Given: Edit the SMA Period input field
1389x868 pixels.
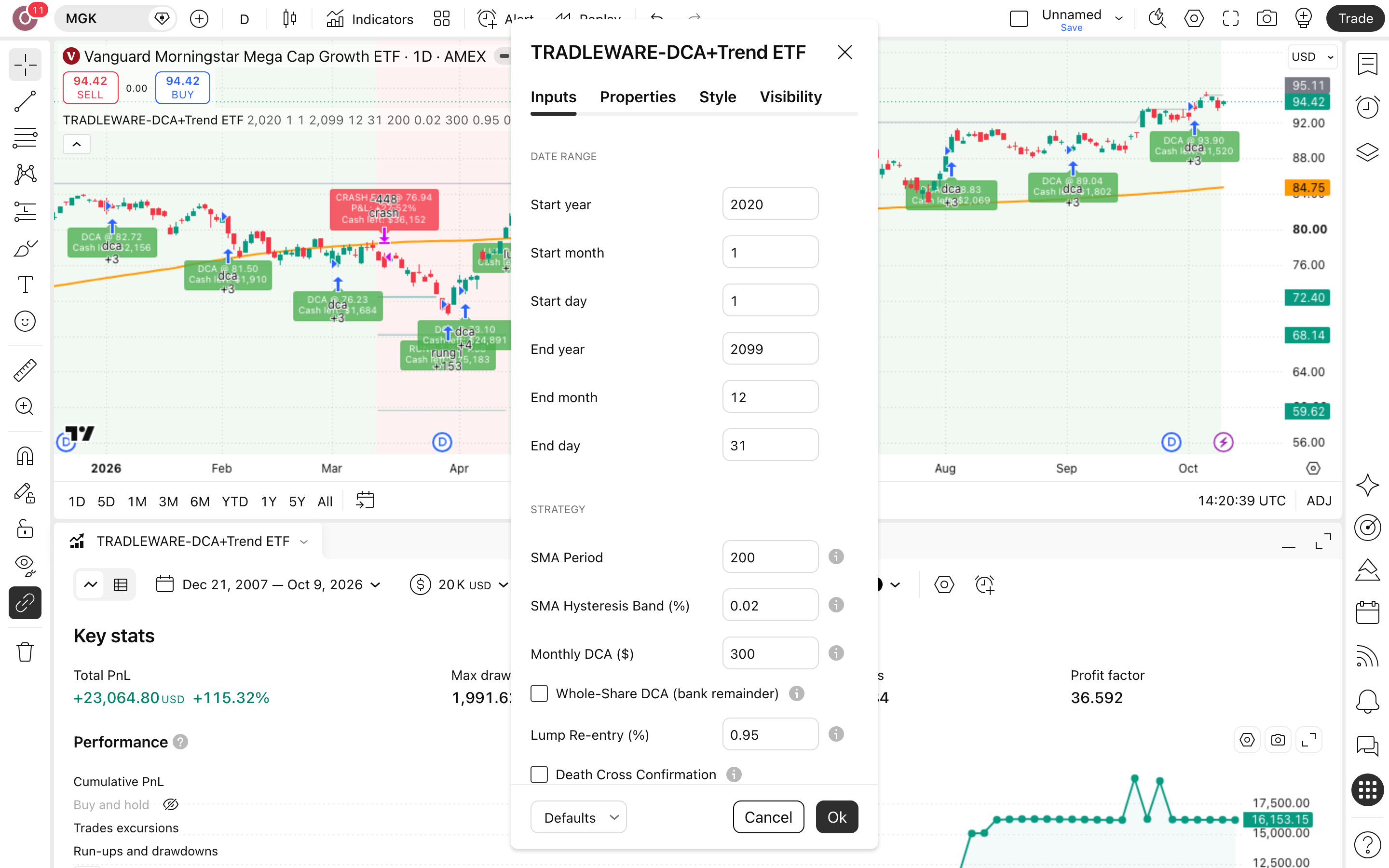Looking at the screenshot, I should pos(770,557).
